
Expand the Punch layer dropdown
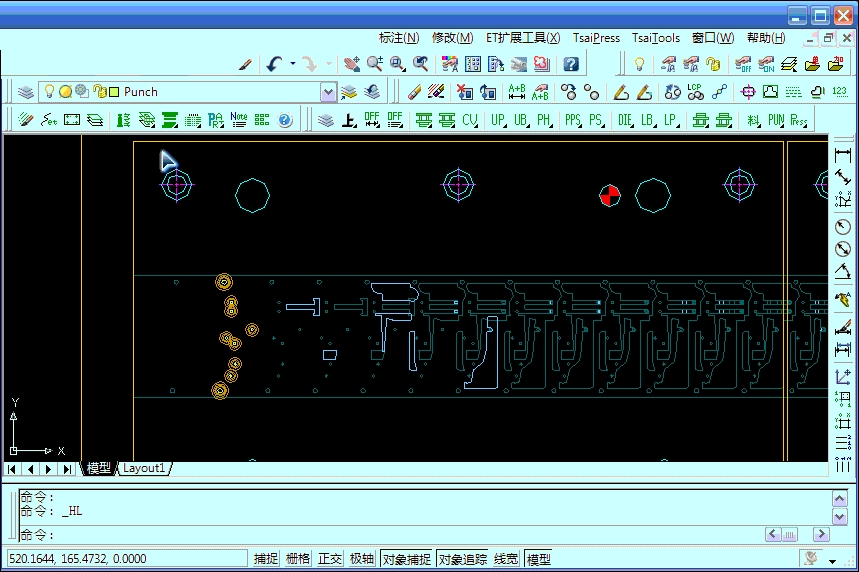click(x=328, y=92)
